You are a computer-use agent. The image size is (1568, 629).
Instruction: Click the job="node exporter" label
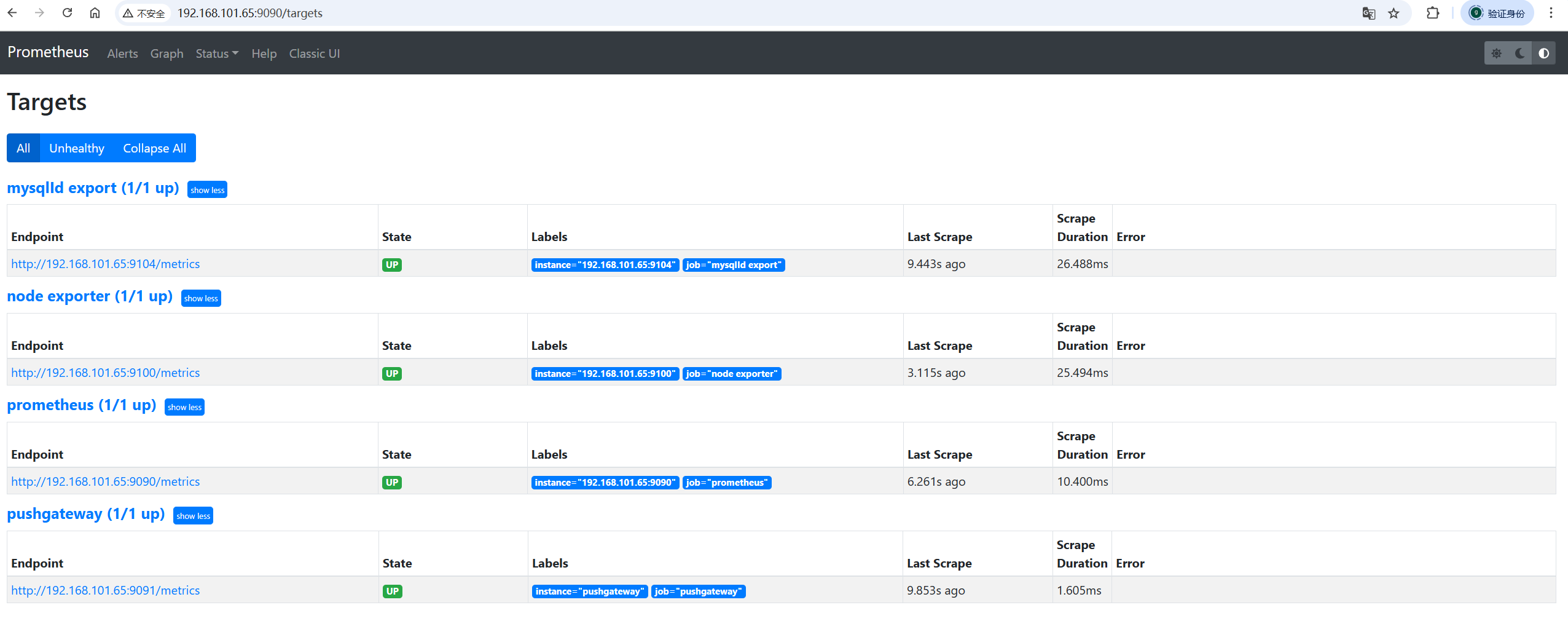pos(732,374)
